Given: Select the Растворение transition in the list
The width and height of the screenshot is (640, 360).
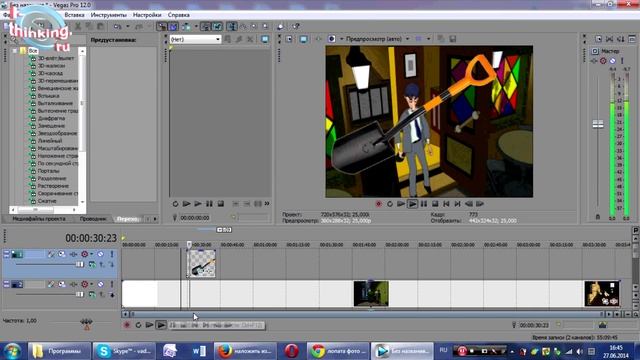Looking at the screenshot, I should pos(53,186).
